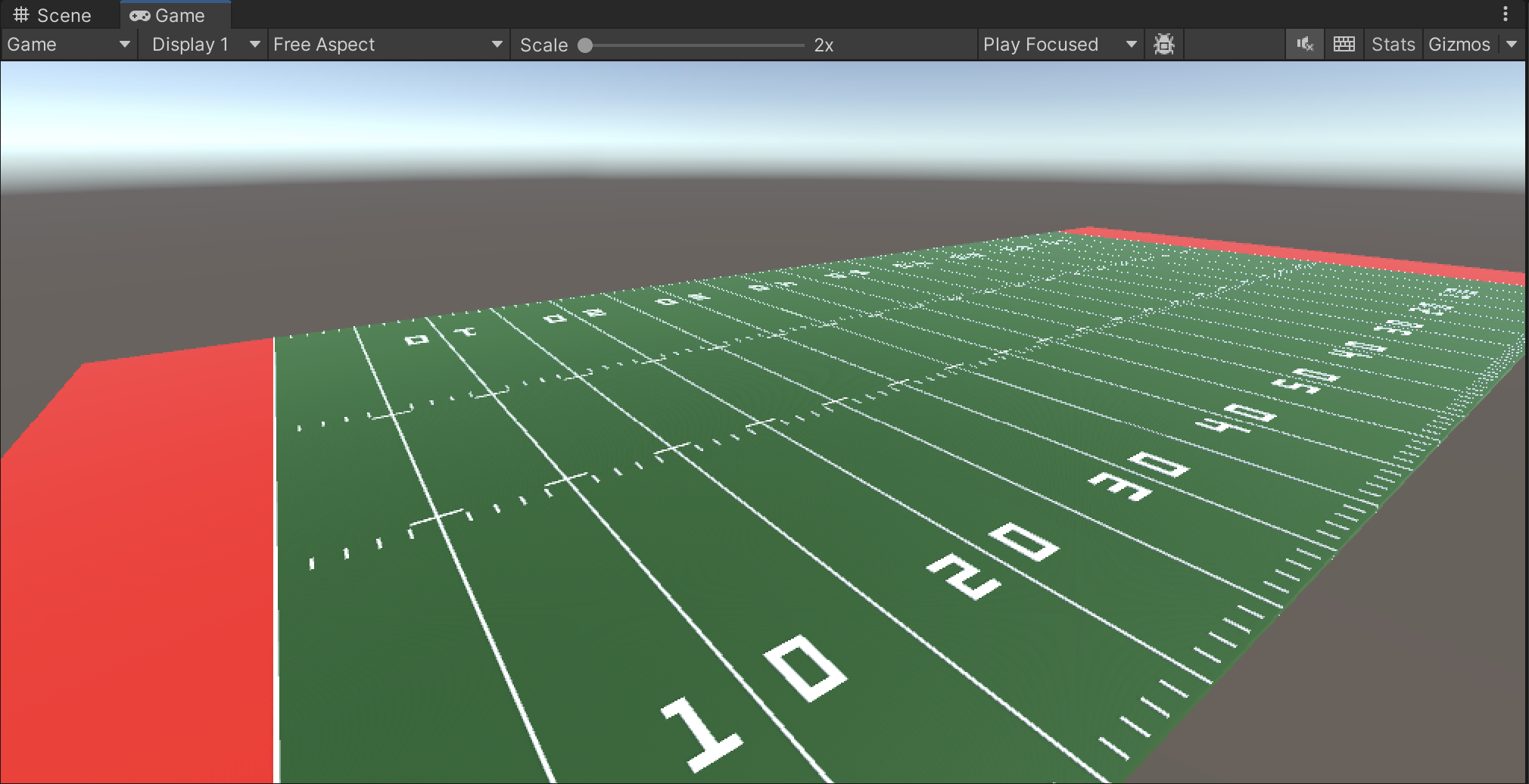The width and height of the screenshot is (1529, 784).
Task: Open the Frame Debugger bug icon
Action: pos(1163,45)
